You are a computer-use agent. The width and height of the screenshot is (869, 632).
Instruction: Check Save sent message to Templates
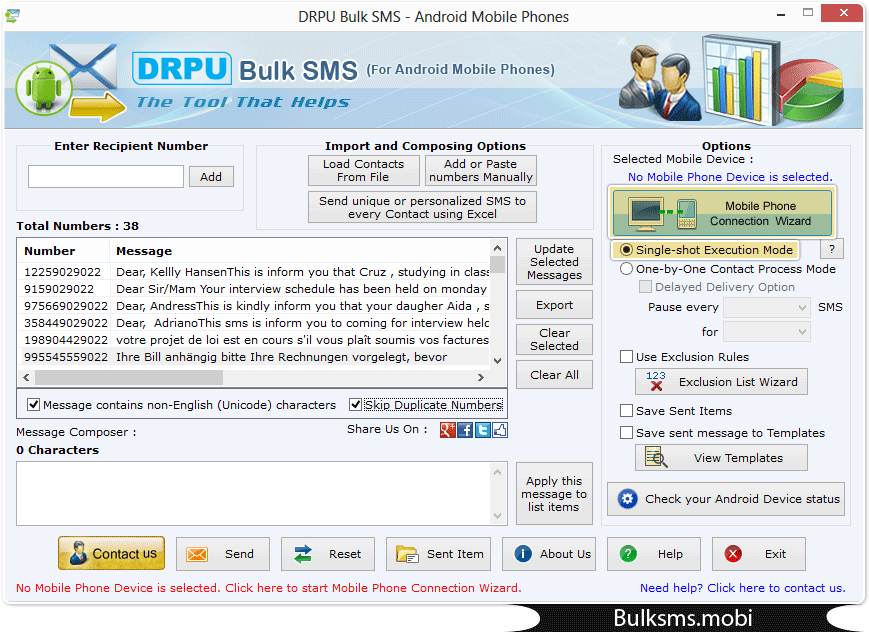click(626, 432)
